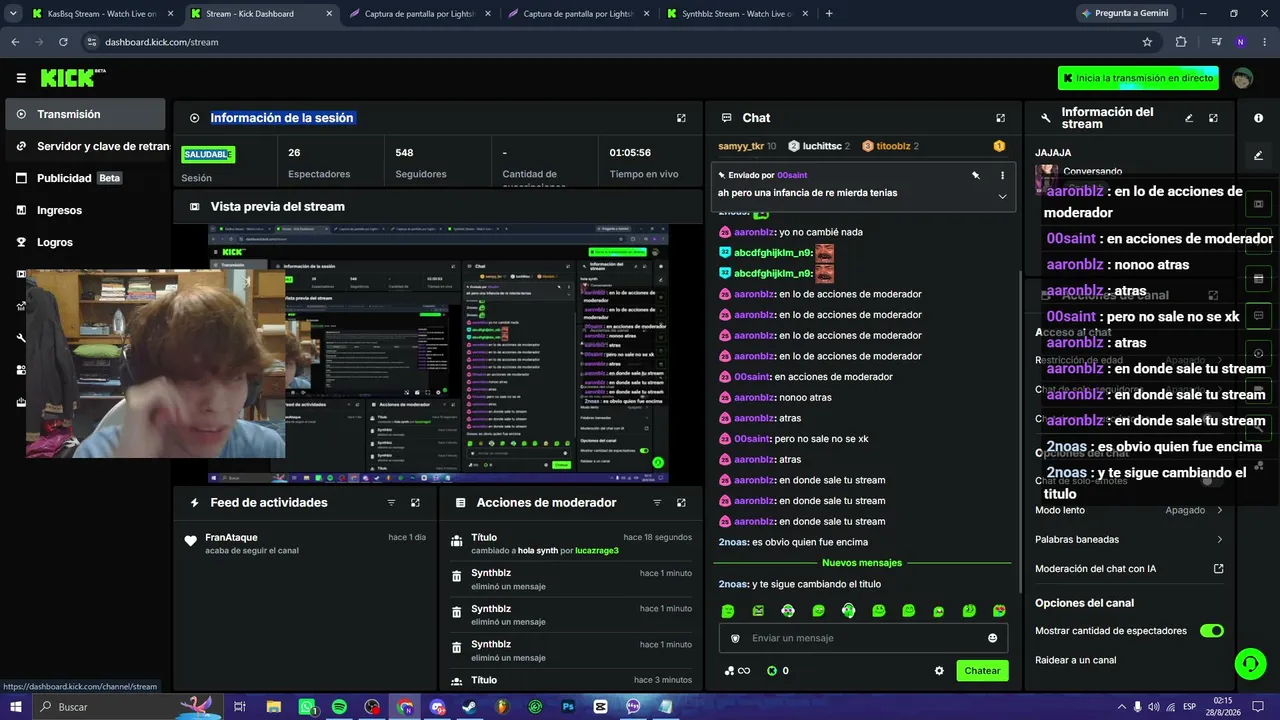Go to Ingresos in the sidebar
This screenshot has width=1280, height=720.
(85, 210)
